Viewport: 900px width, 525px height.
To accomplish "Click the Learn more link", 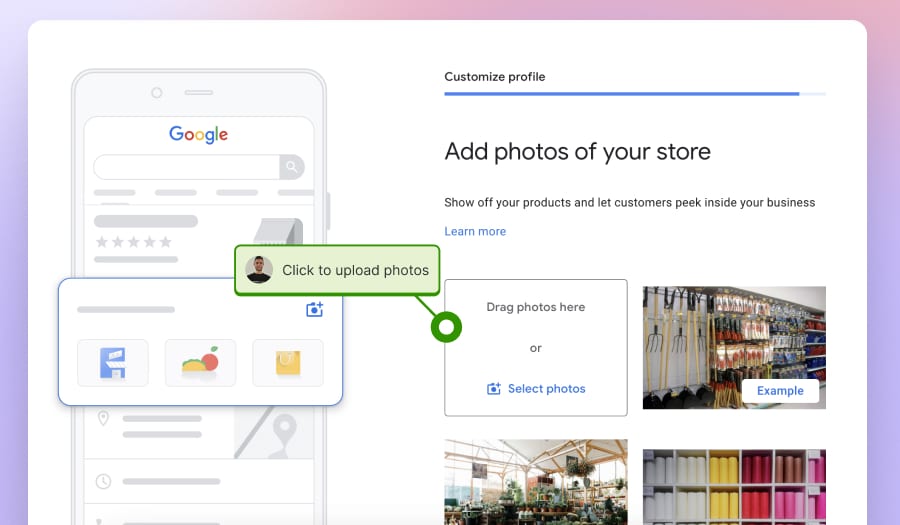I will pyautogui.click(x=475, y=231).
